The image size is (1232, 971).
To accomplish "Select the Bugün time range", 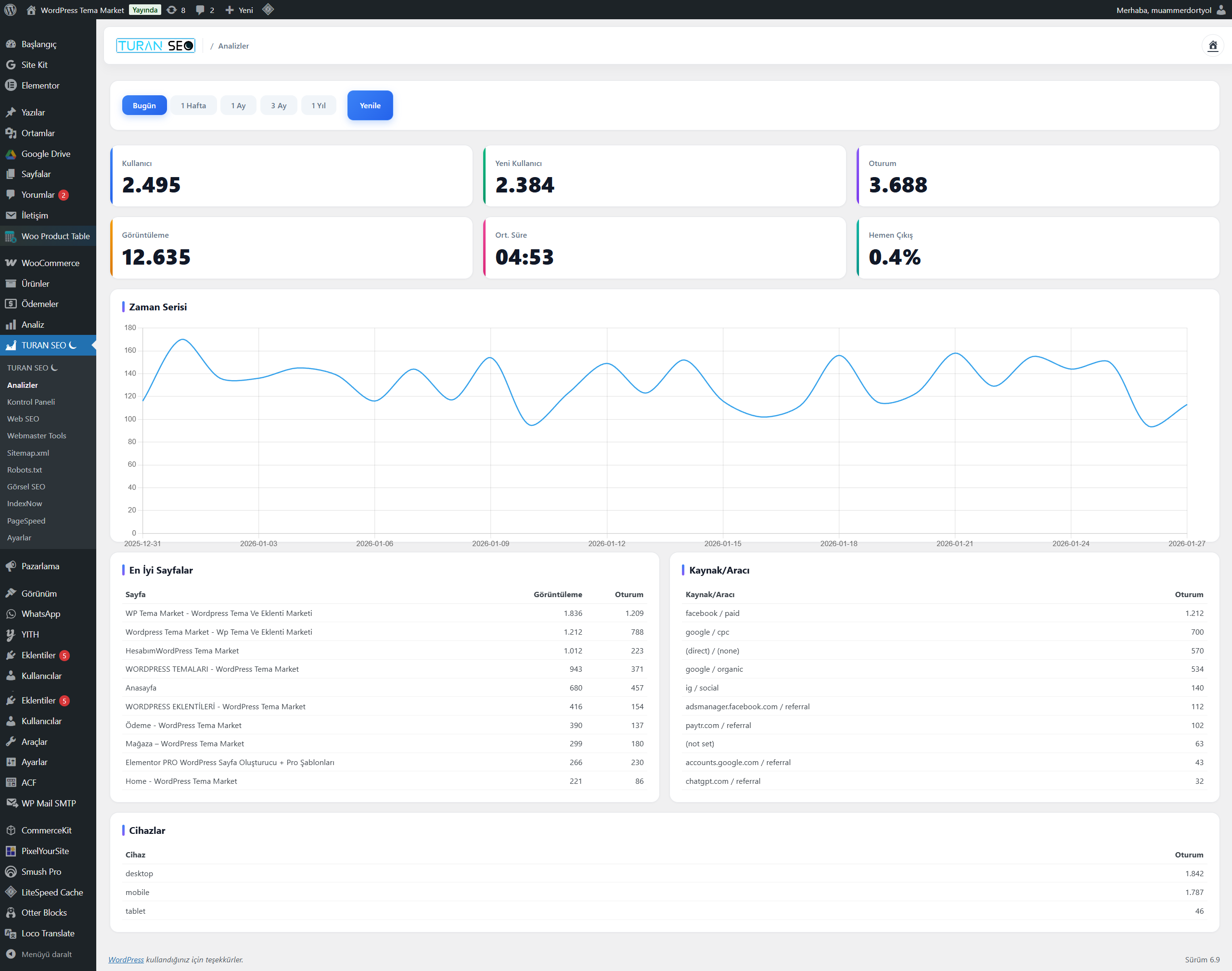I will point(144,105).
